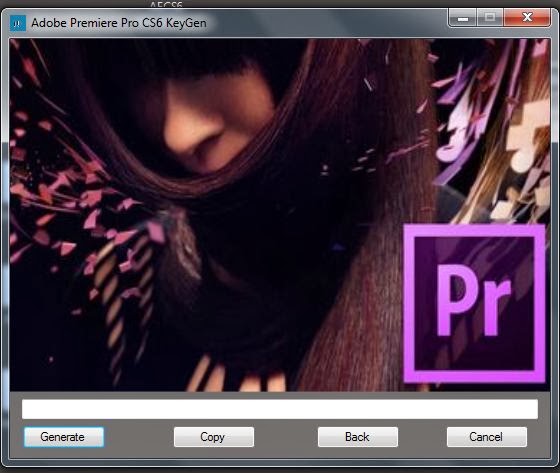Cancel the KeyGen dialog
This screenshot has width=560, height=473.
click(486, 437)
